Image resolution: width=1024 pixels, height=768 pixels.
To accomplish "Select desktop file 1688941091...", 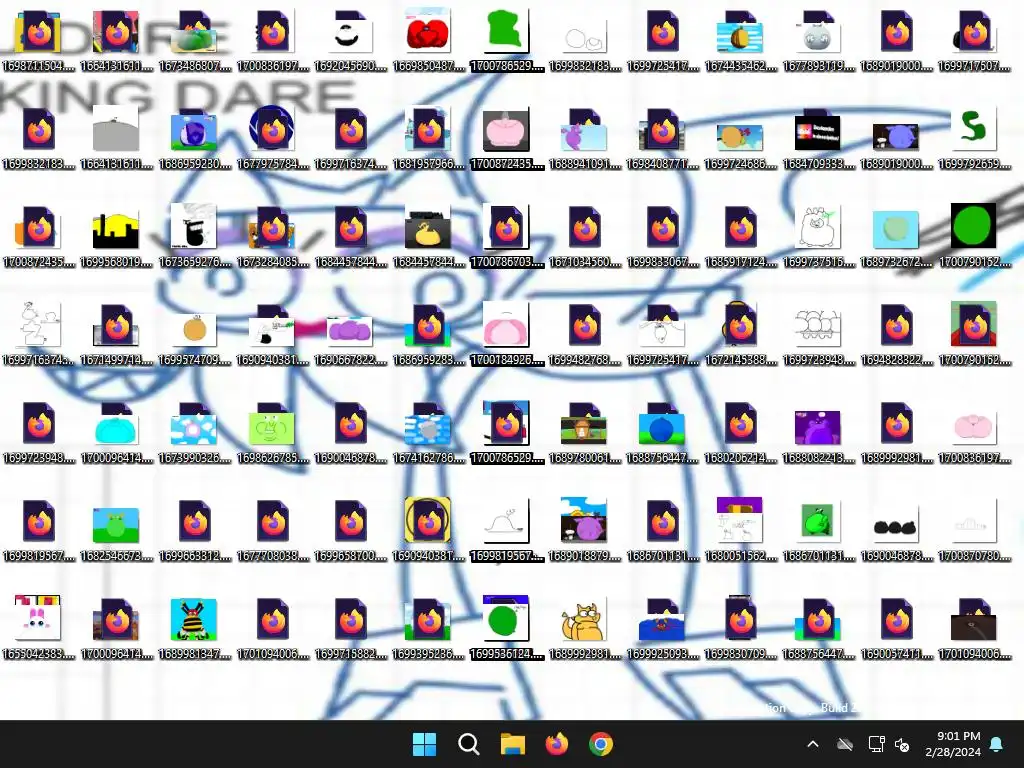I will pyautogui.click(x=584, y=138).
